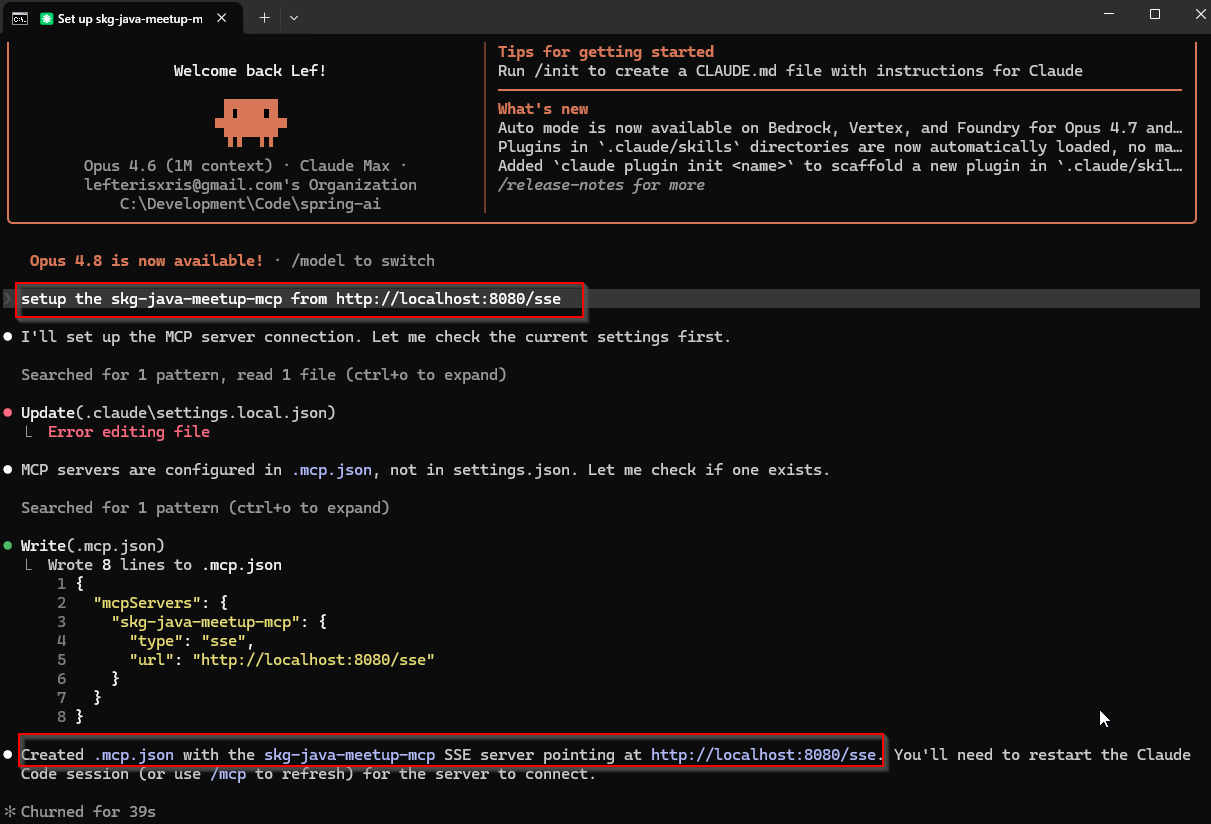The width and height of the screenshot is (1211, 824).
Task: Click the green status dot beside Write
Action: [8, 546]
